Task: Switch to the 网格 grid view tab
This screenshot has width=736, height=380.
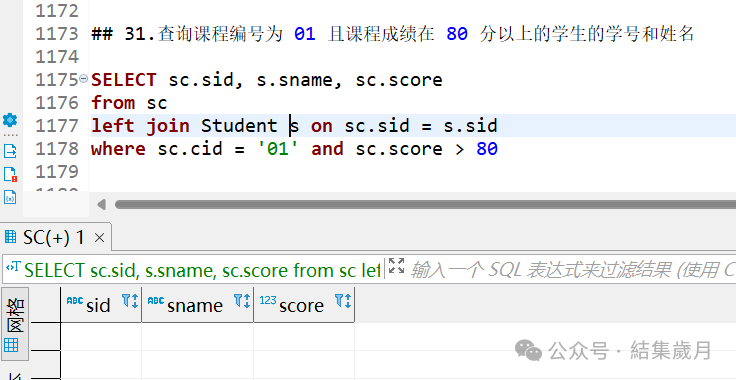Action: 15,324
